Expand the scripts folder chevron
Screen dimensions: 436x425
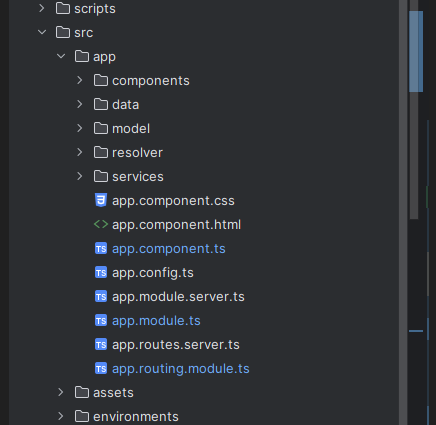pos(42,8)
